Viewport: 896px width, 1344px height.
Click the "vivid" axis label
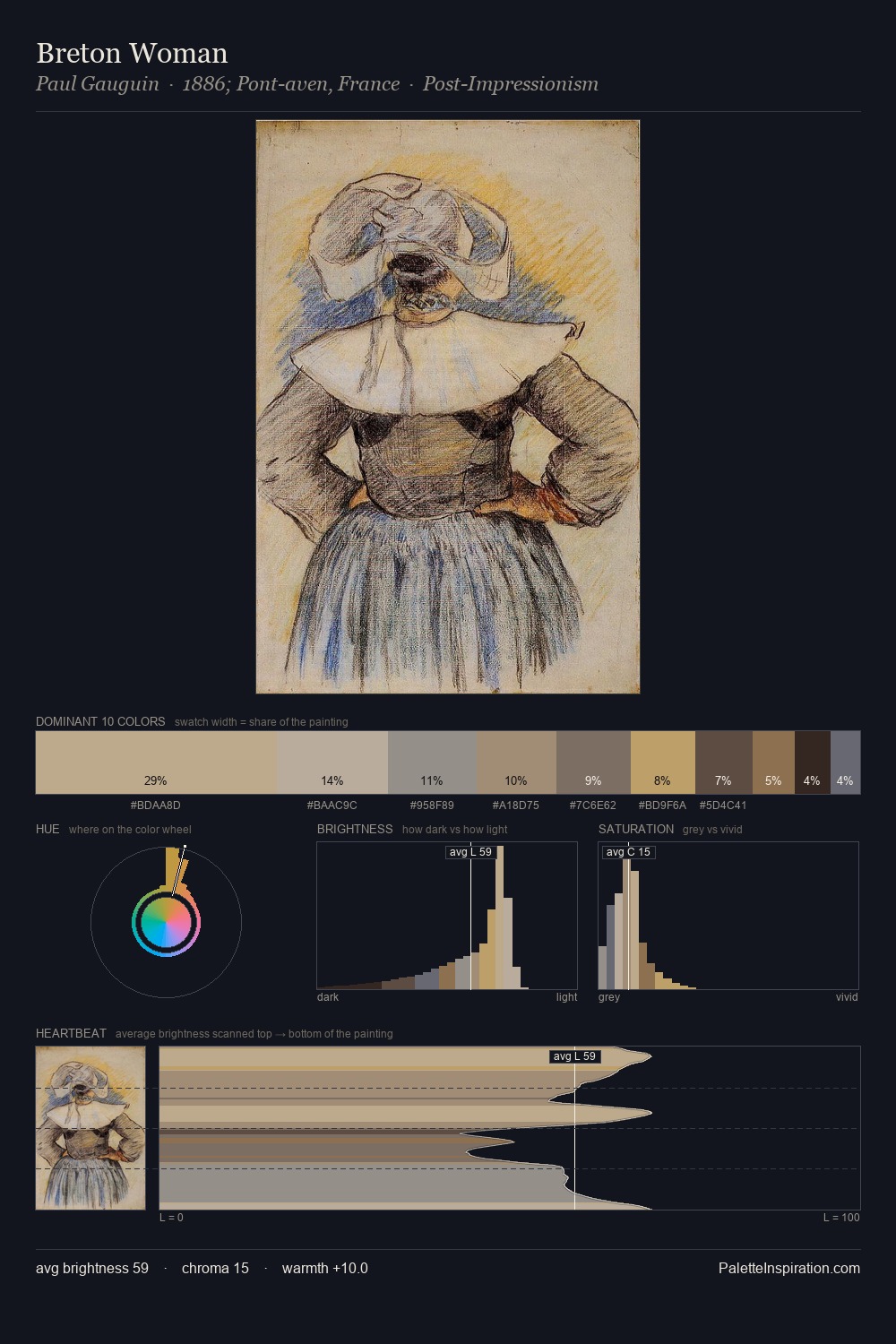coord(847,996)
